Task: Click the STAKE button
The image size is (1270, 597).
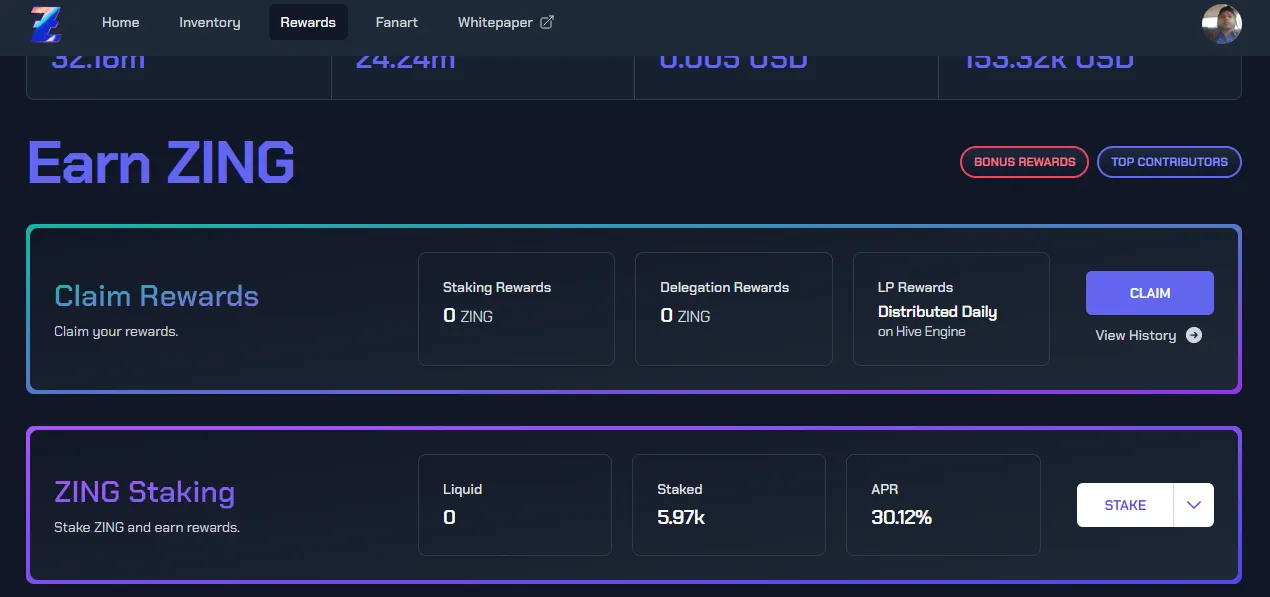Action: tap(1125, 505)
